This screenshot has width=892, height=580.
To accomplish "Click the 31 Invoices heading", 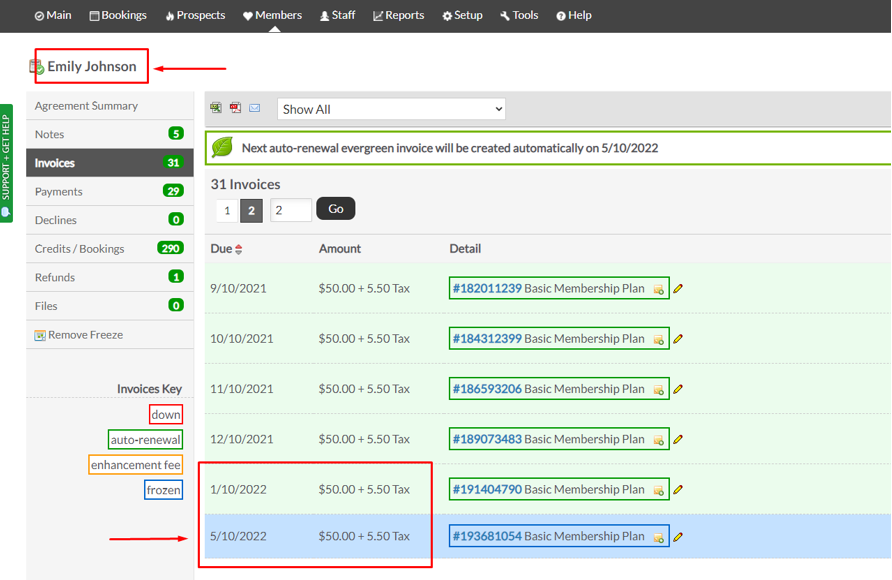I will click(245, 184).
